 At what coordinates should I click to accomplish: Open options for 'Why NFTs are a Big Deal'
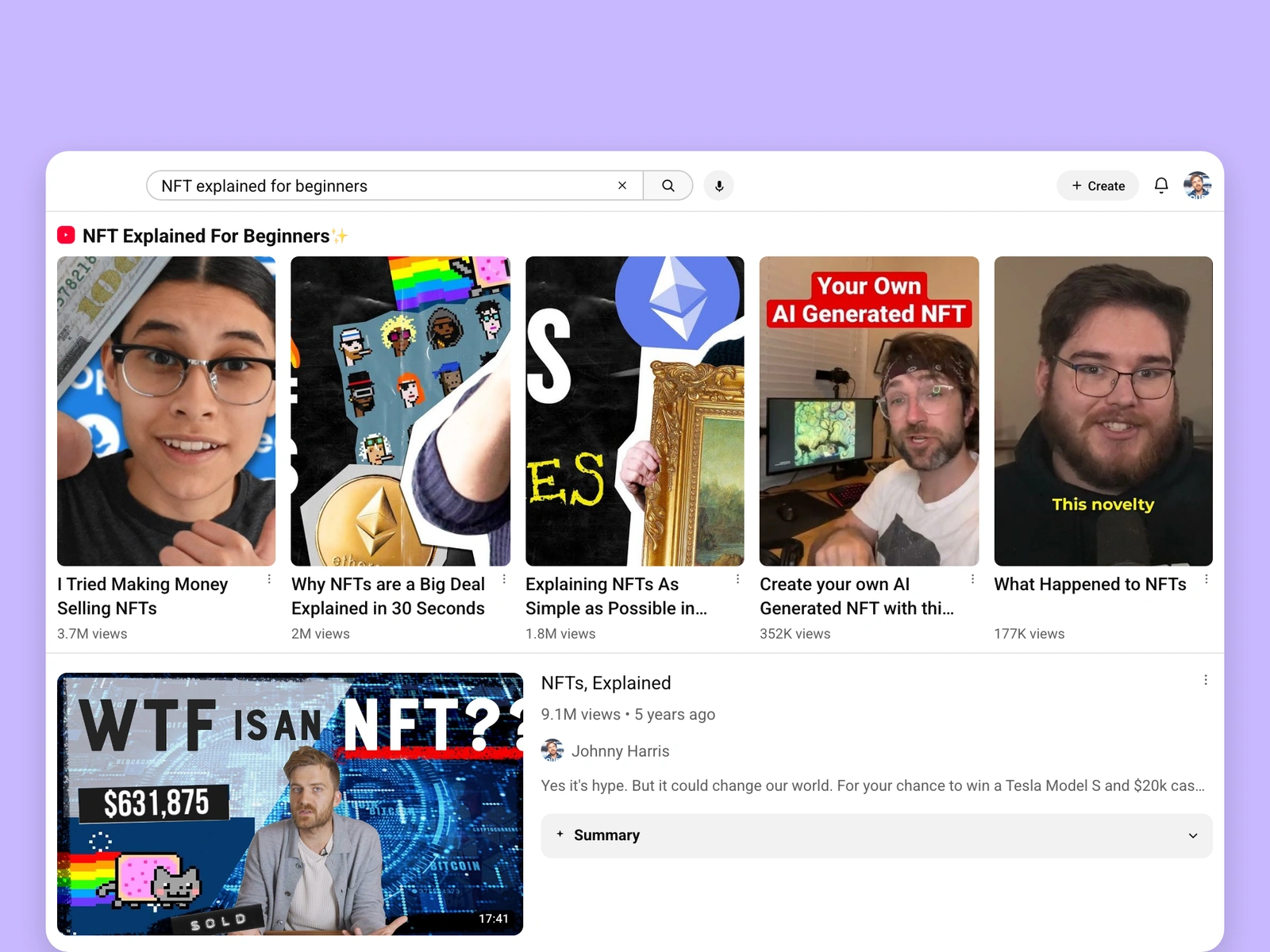pyautogui.click(x=504, y=579)
